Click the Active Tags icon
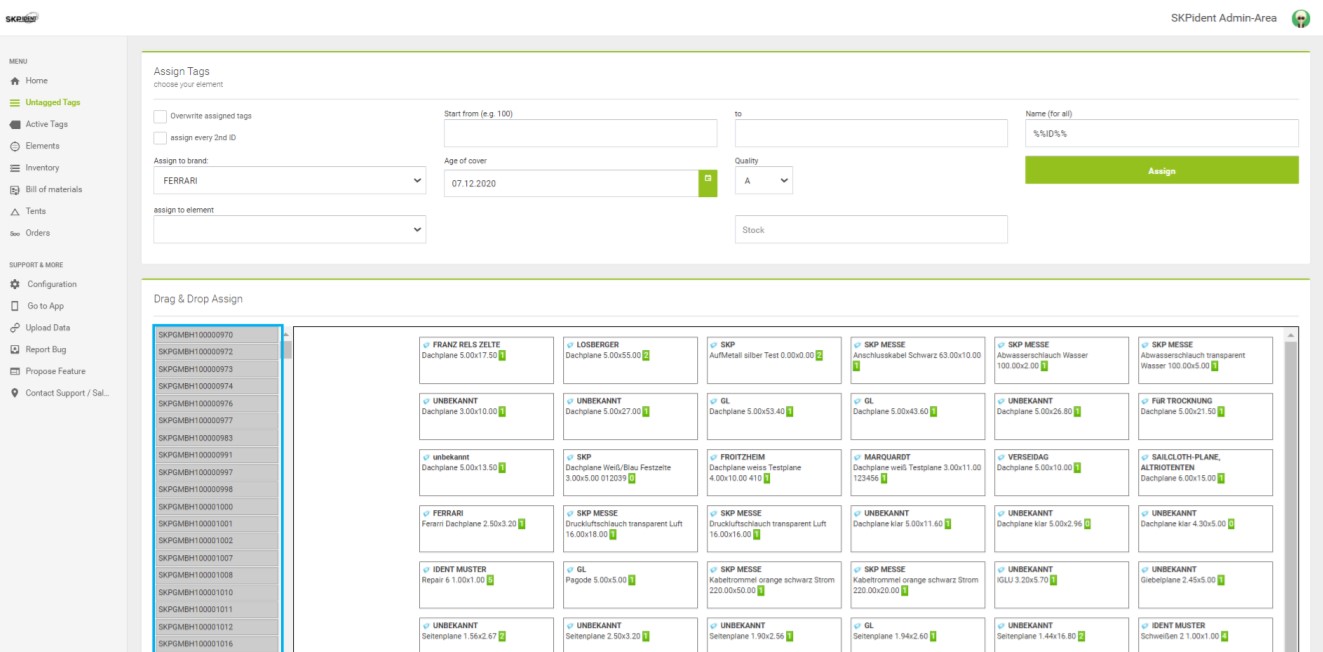The image size is (1323, 652). (x=14, y=125)
